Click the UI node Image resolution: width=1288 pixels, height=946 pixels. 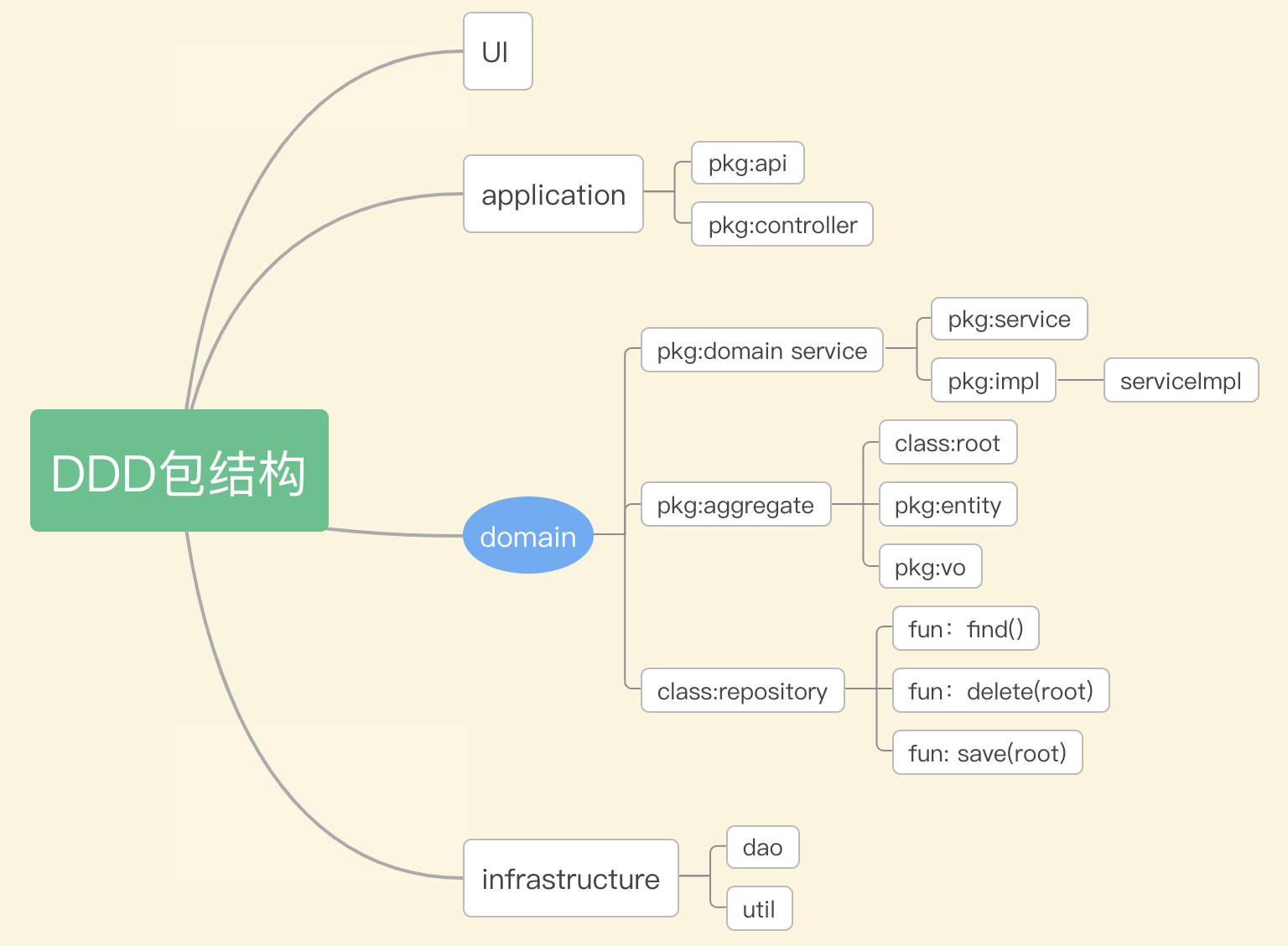[x=498, y=51]
